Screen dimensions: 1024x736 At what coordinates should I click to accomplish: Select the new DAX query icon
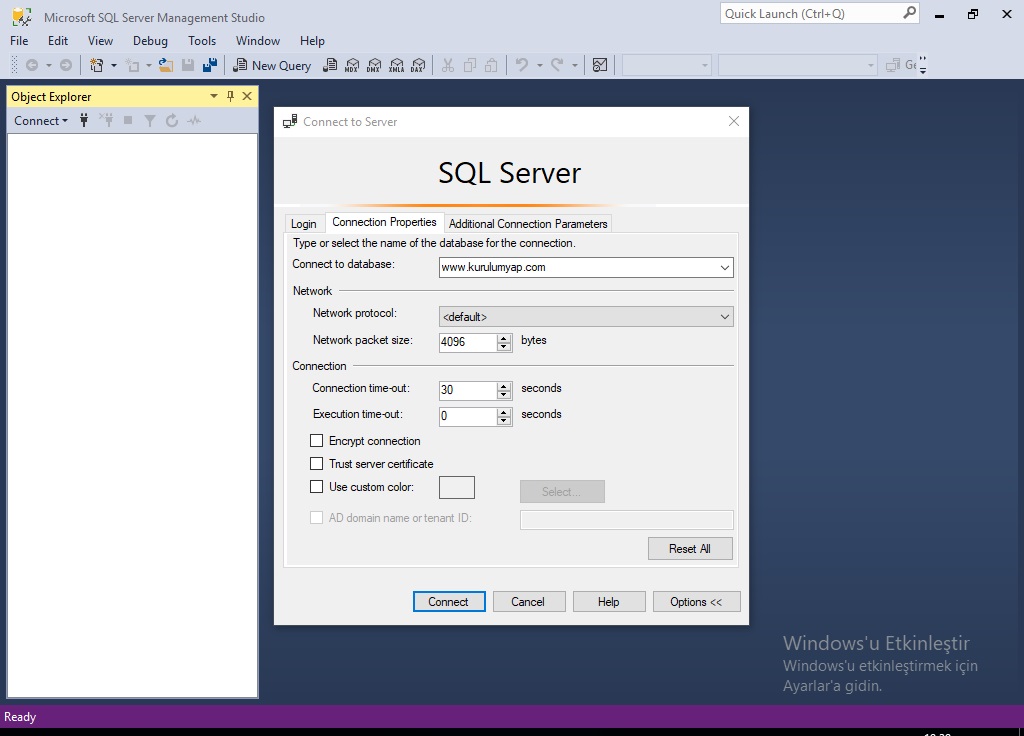pyautogui.click(x=418, y=65)
